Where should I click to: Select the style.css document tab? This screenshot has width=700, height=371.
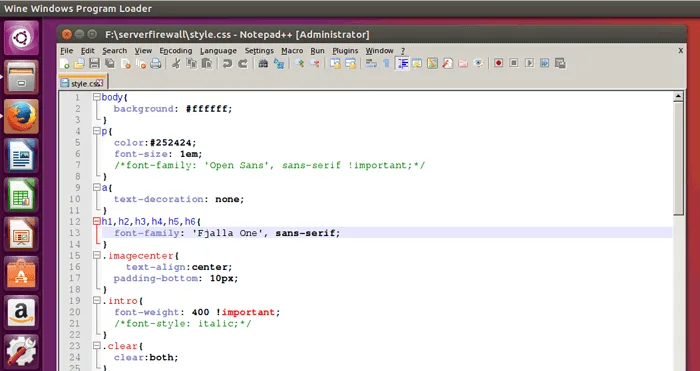click(x=83, y=83)
